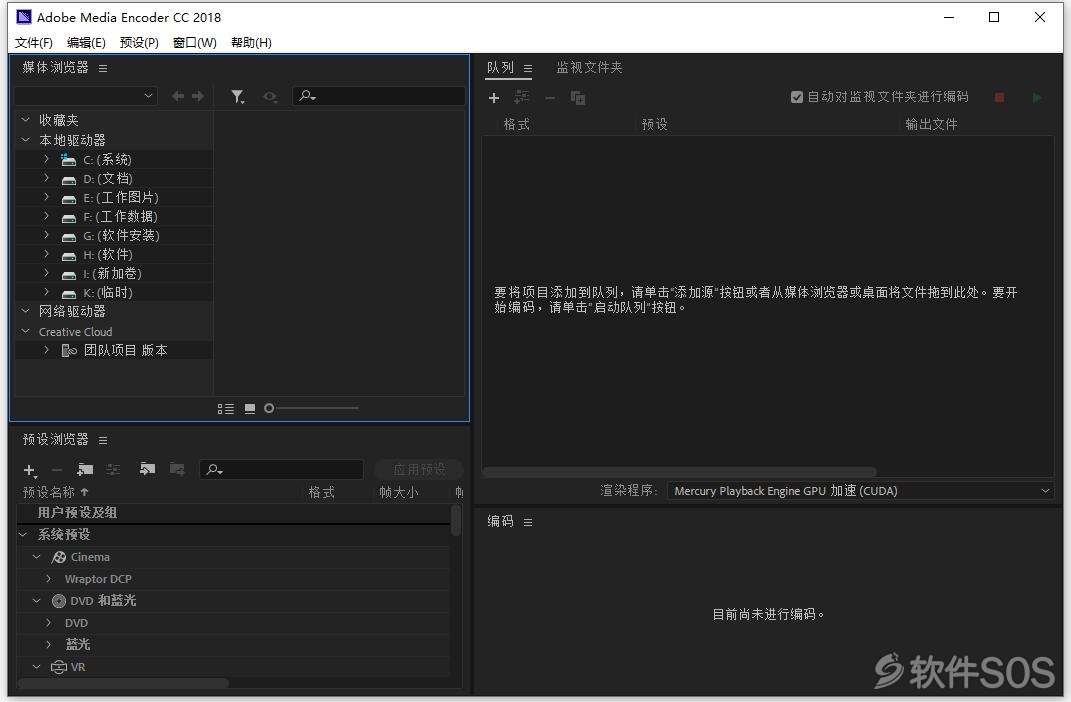Click the 帧大小 column header
The image size is (1071, 702).
pyautogui.click(x=399, y=492)
